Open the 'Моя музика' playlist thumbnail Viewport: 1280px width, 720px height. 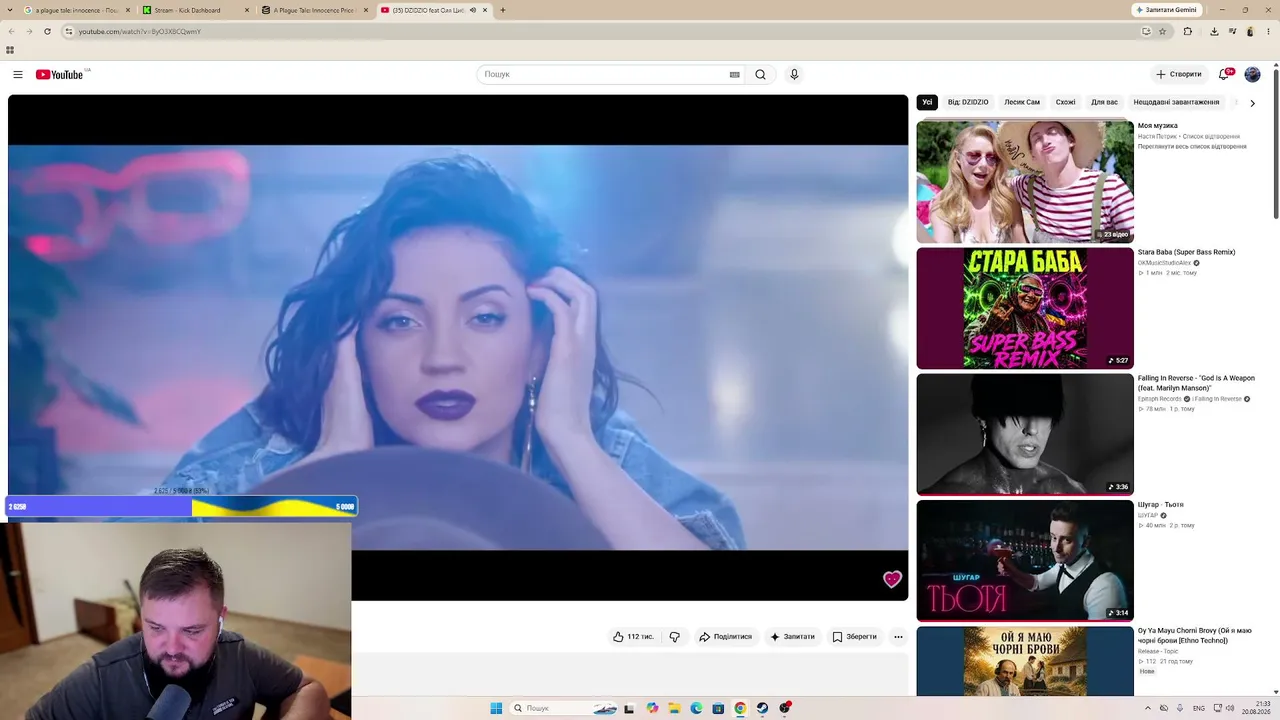click(1025, 182)
